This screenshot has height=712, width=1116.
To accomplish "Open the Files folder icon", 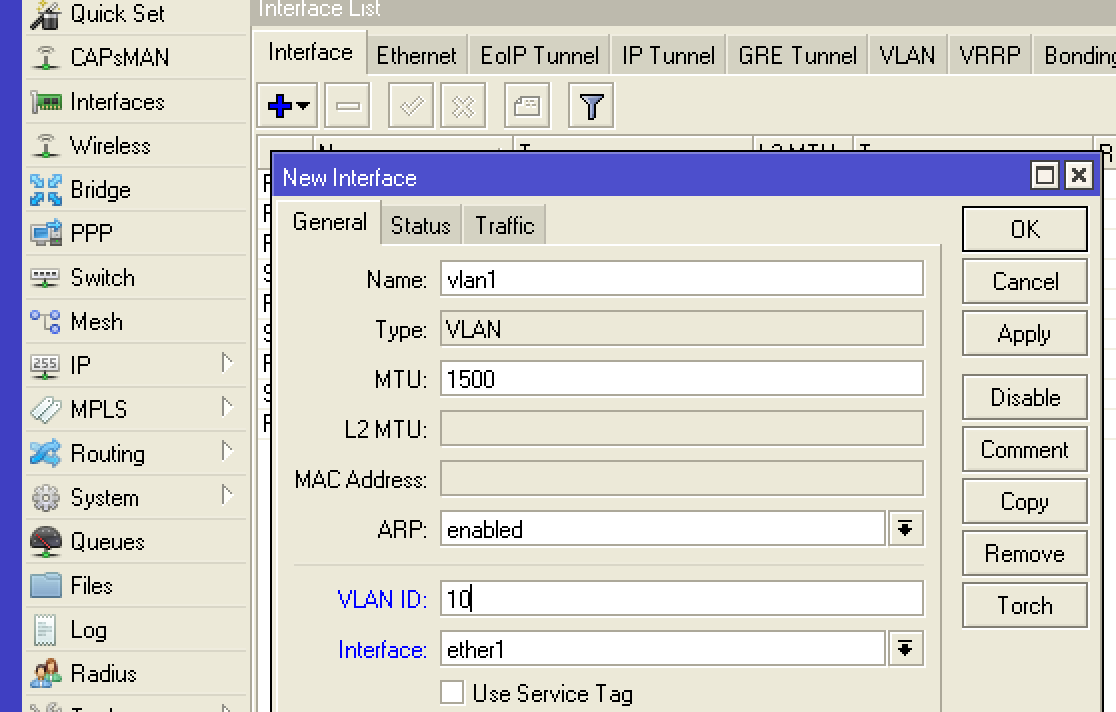I will pyautogui.click(x=46, y=586).
